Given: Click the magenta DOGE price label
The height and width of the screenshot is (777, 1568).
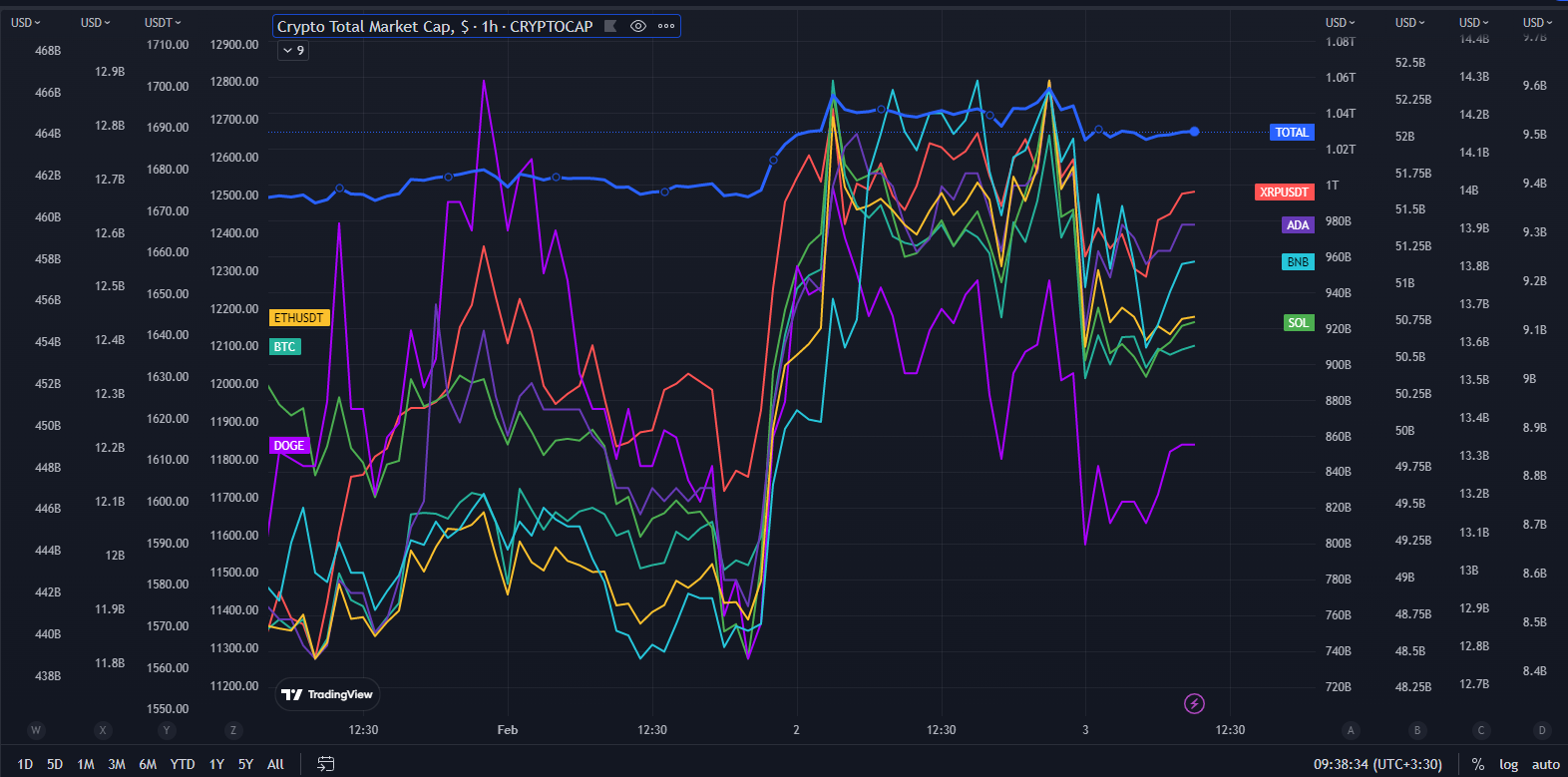Looking at the screenshot, I should (289, 445).
